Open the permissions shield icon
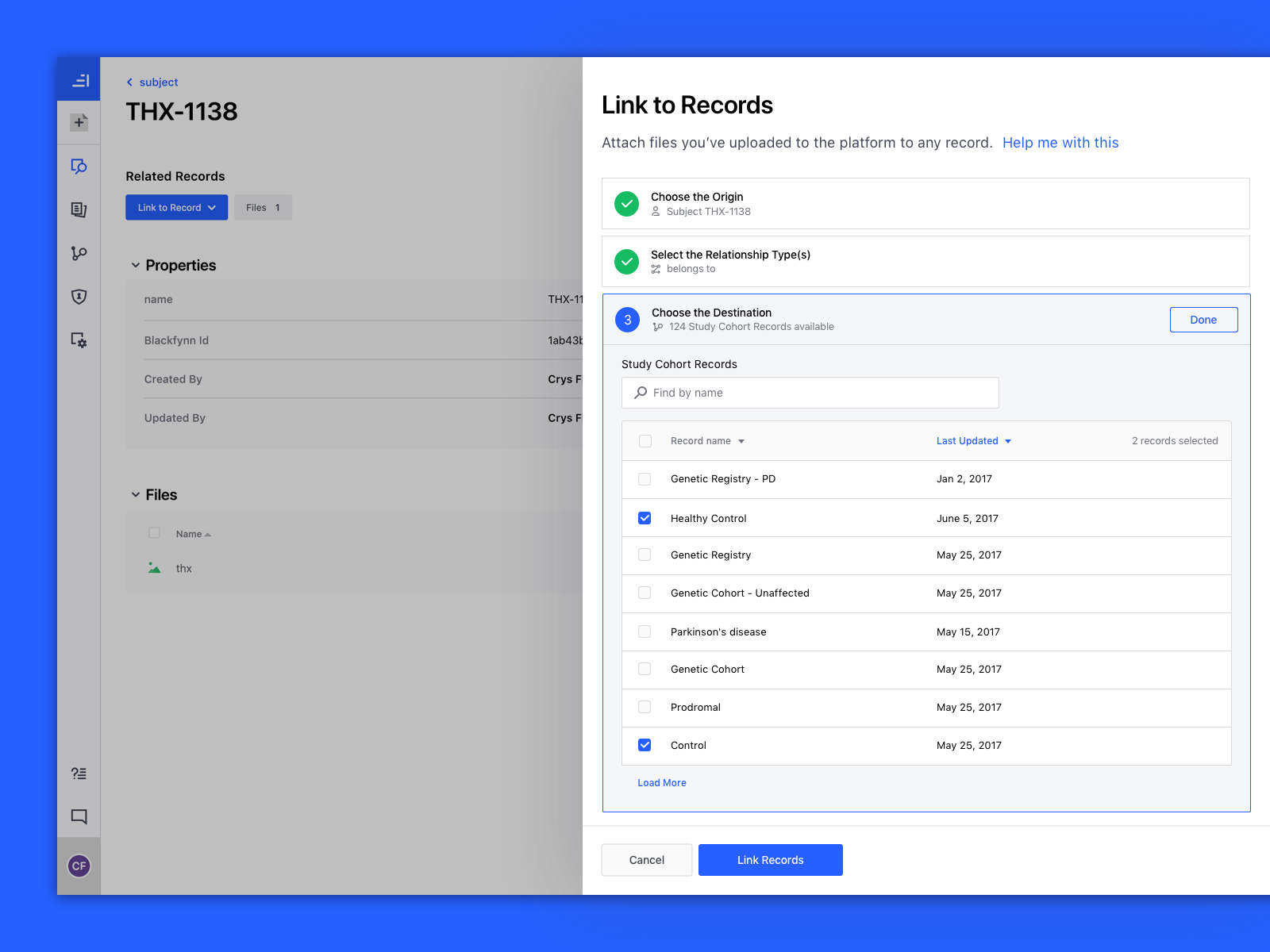The width and height of the screenshot is (1270, 952). (78, 297)
